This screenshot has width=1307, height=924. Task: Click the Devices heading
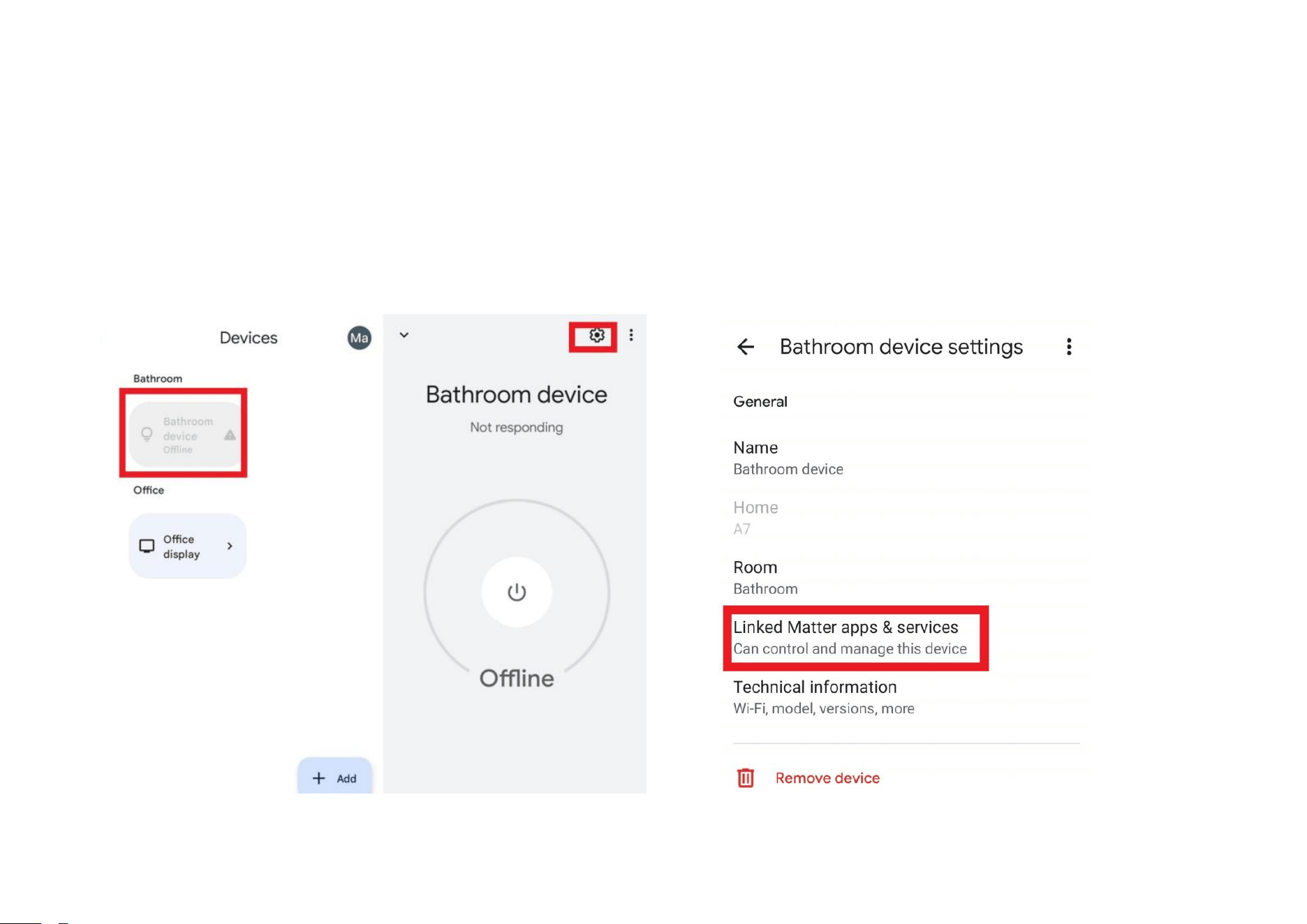tap(249, 338)
